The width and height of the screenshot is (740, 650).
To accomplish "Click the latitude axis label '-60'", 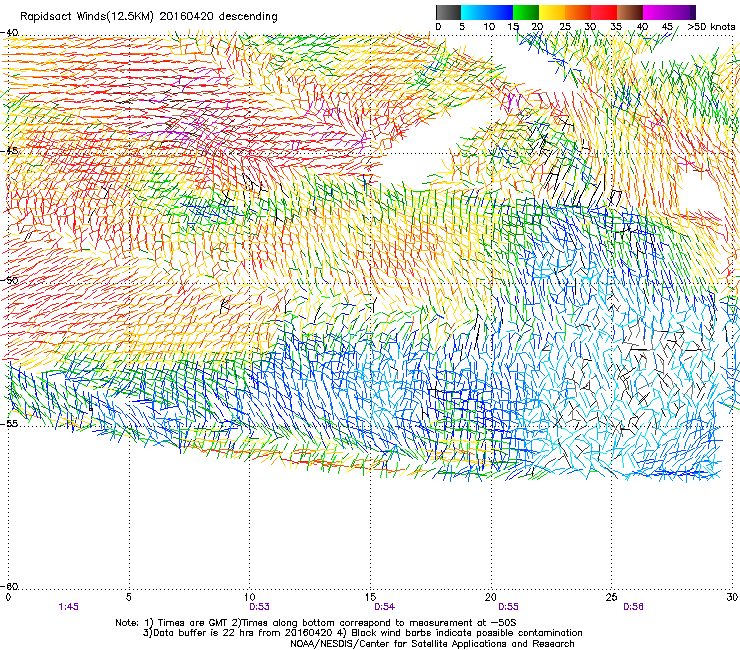I will coord(9,586).
